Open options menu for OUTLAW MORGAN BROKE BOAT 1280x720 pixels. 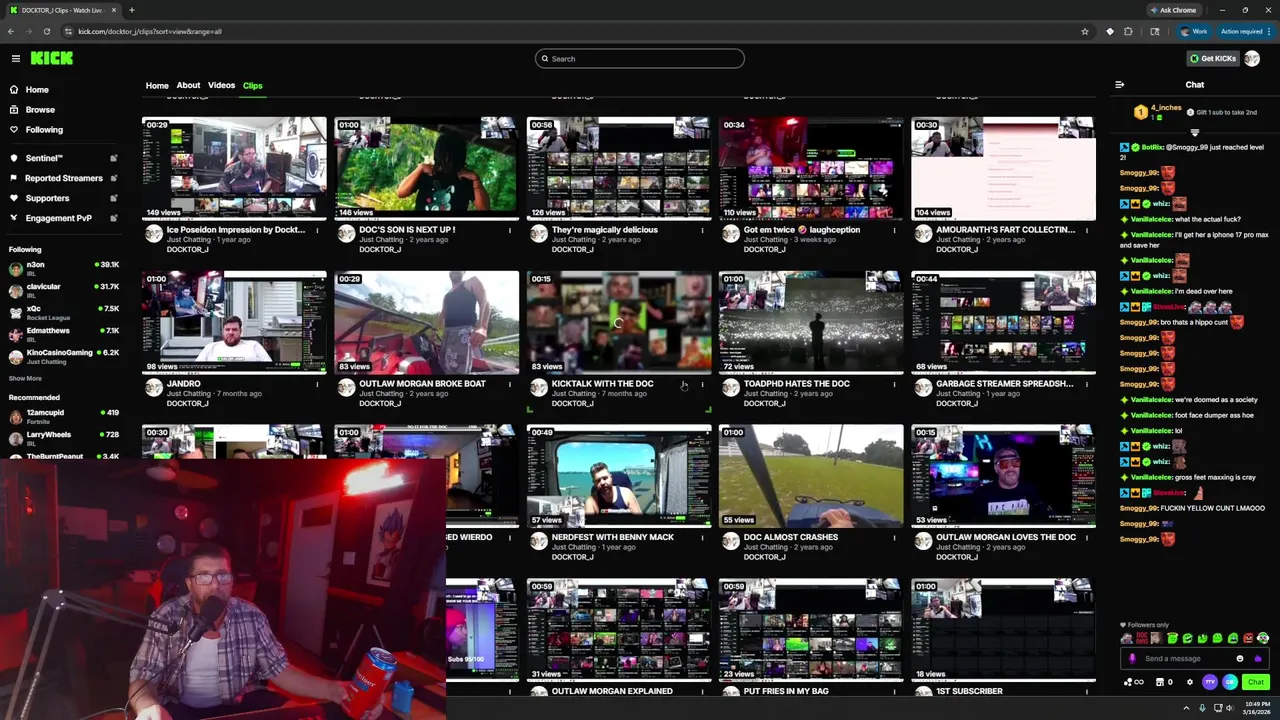[509, 384]
